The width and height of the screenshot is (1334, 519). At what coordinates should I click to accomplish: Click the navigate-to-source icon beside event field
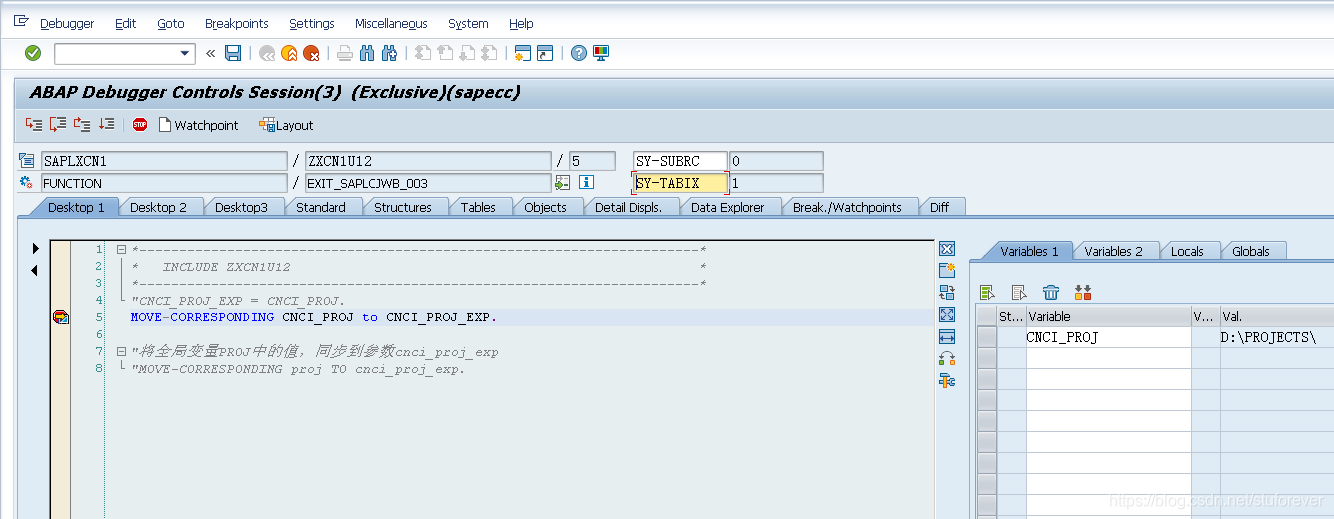coord(563,183)
